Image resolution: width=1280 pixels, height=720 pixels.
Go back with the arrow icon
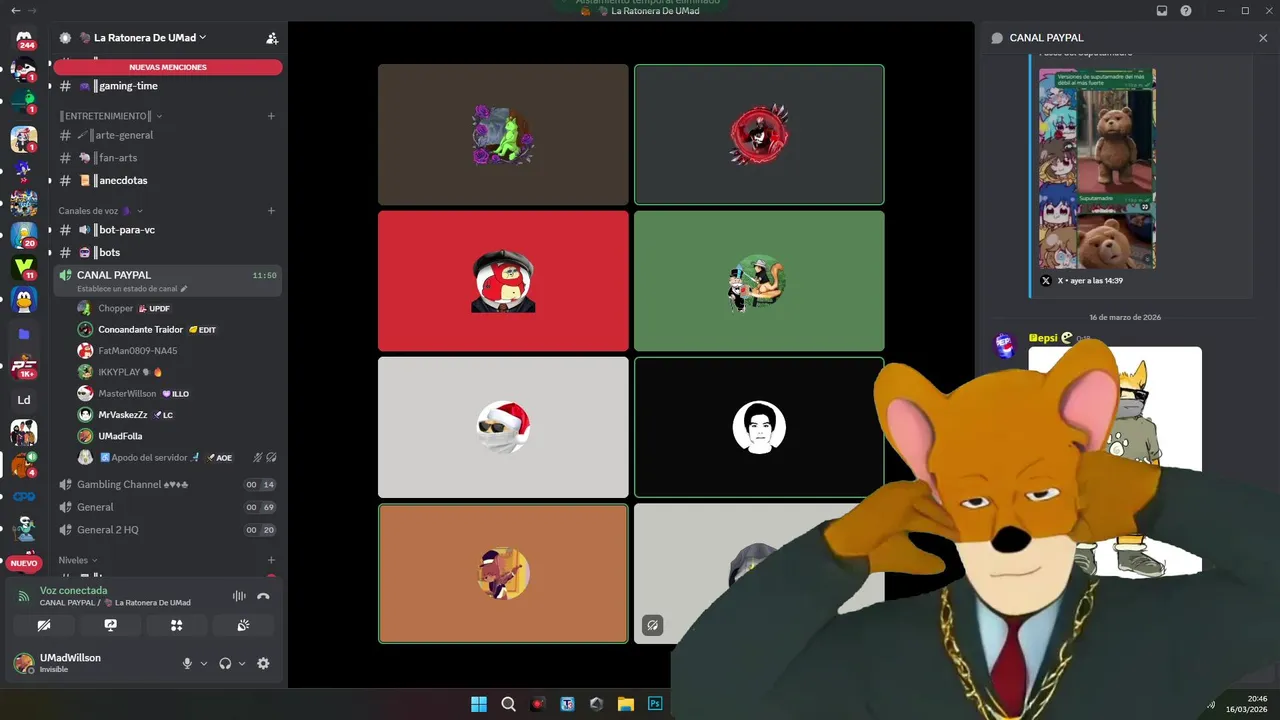15,10
